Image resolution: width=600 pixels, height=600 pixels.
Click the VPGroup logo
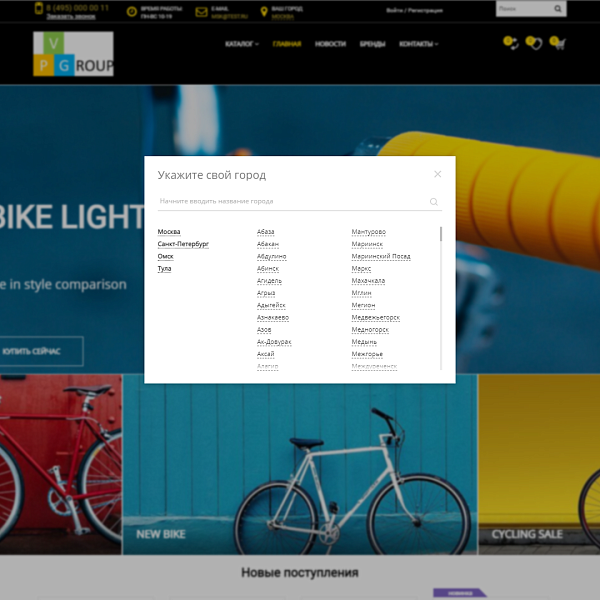click(73, 54)
